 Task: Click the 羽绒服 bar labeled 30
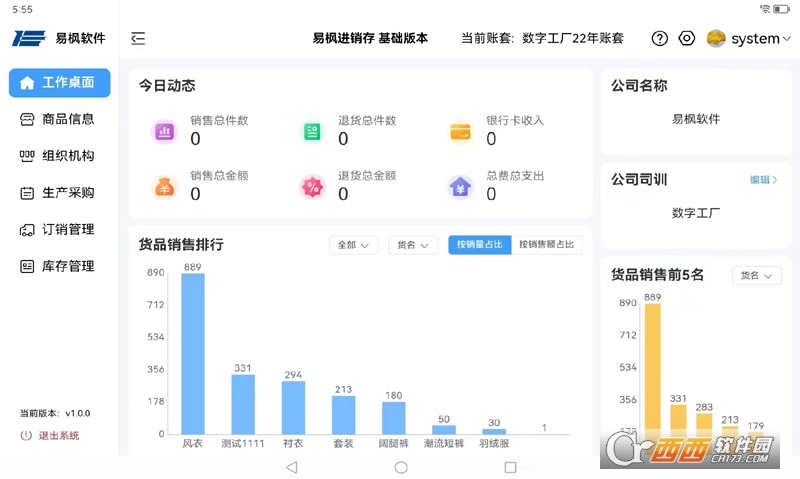click(494, 432)
